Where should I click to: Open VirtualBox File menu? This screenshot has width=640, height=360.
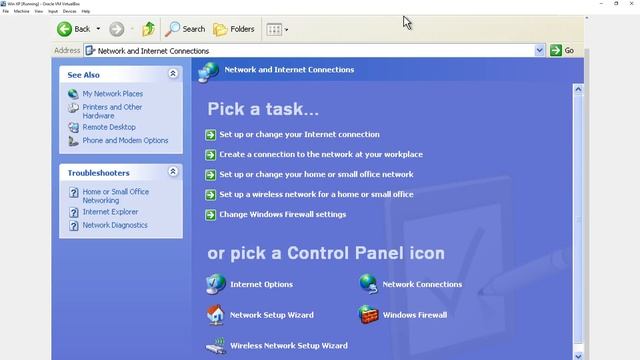click(x=6, y=11)
